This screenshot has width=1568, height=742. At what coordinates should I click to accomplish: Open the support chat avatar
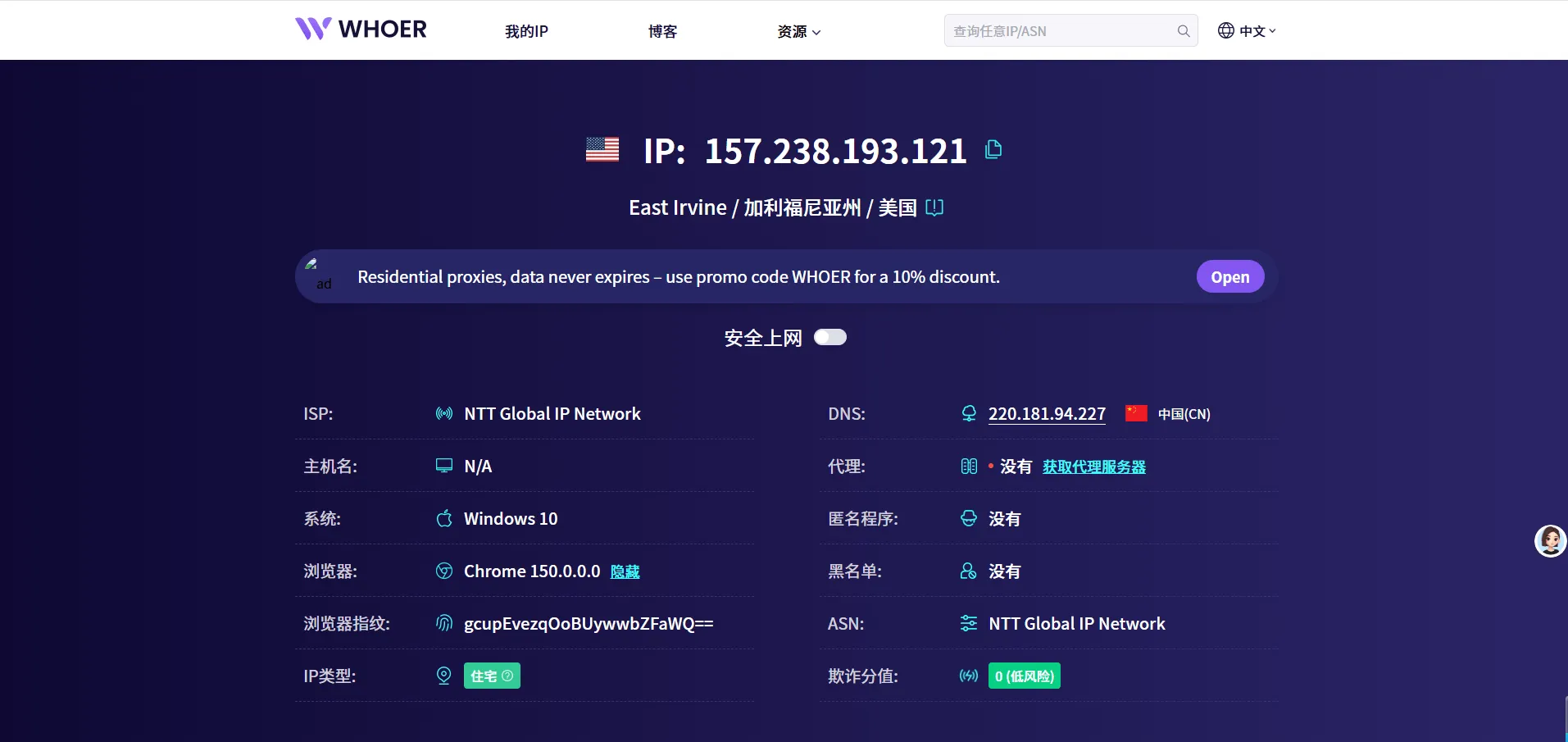click(1550, 541)
